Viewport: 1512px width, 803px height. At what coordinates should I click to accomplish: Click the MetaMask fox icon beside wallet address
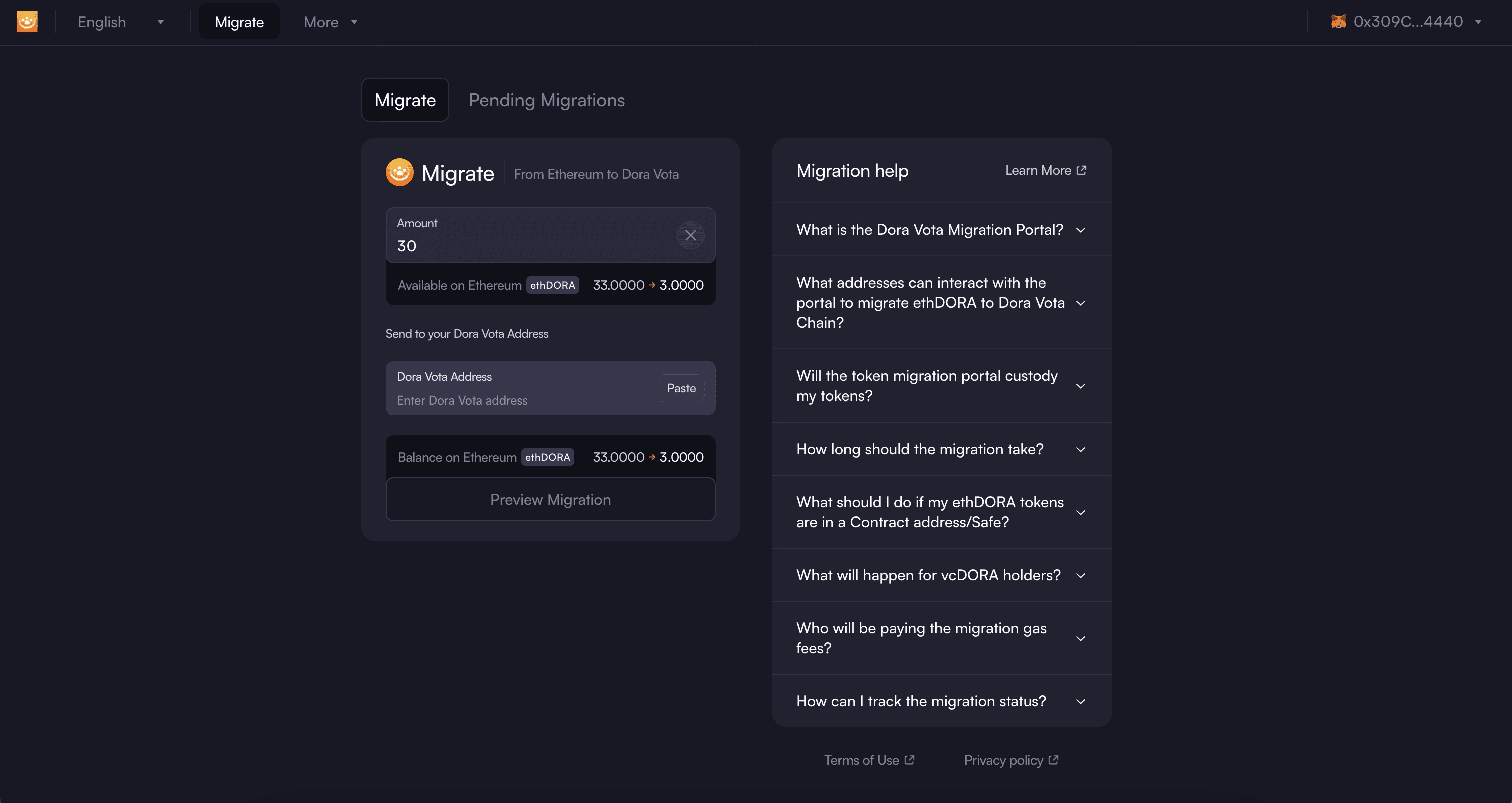click(x=1338, y=22)
